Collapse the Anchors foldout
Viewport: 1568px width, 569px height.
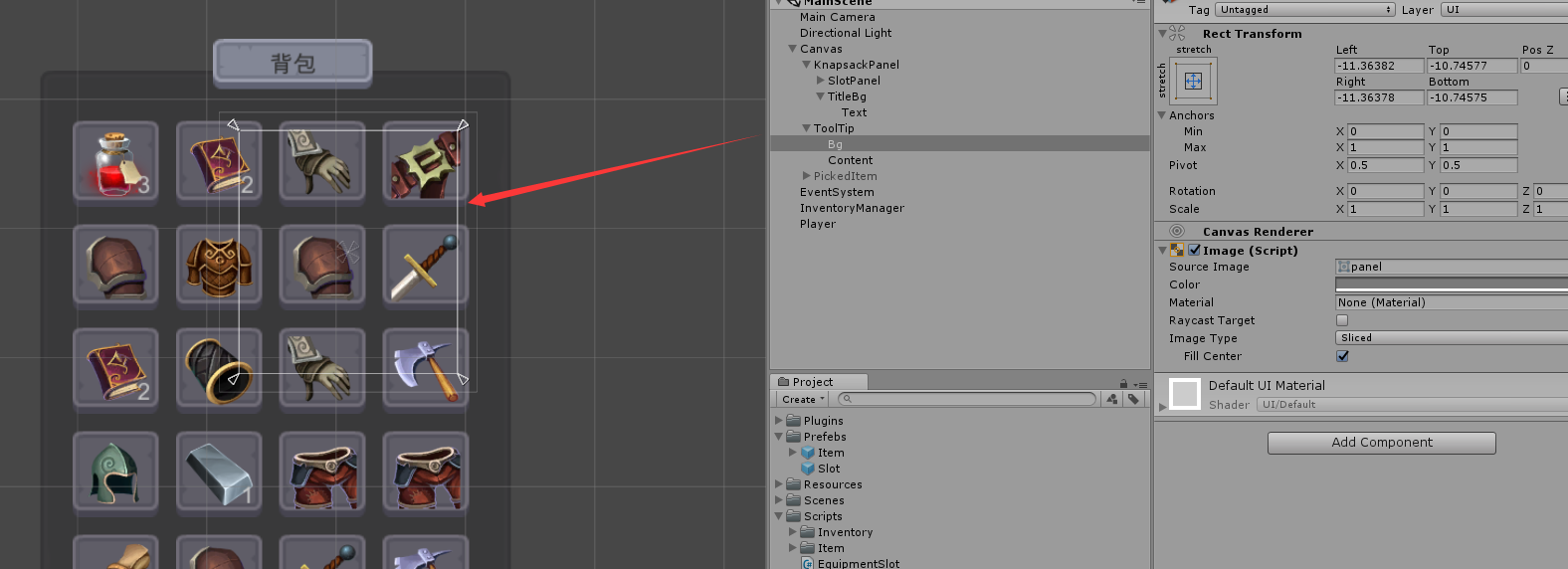(x=1161, y=115)
